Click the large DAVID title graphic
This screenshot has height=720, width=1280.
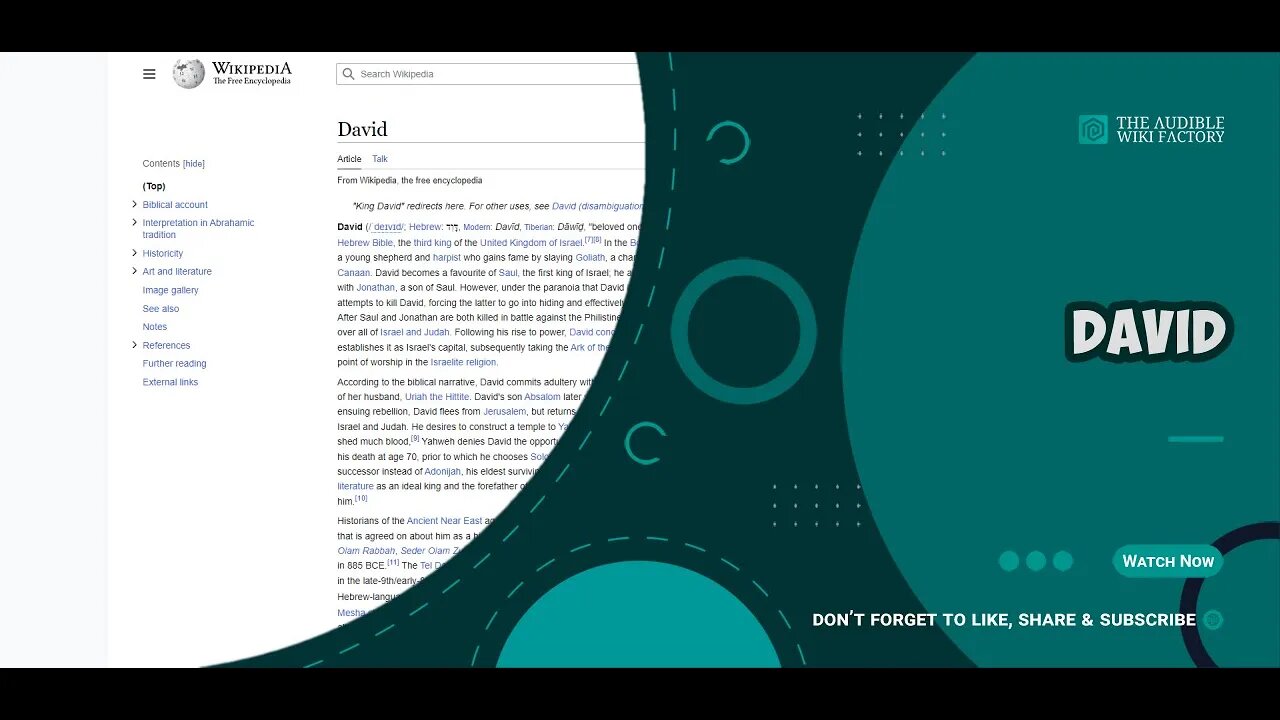click(1149, 332)
